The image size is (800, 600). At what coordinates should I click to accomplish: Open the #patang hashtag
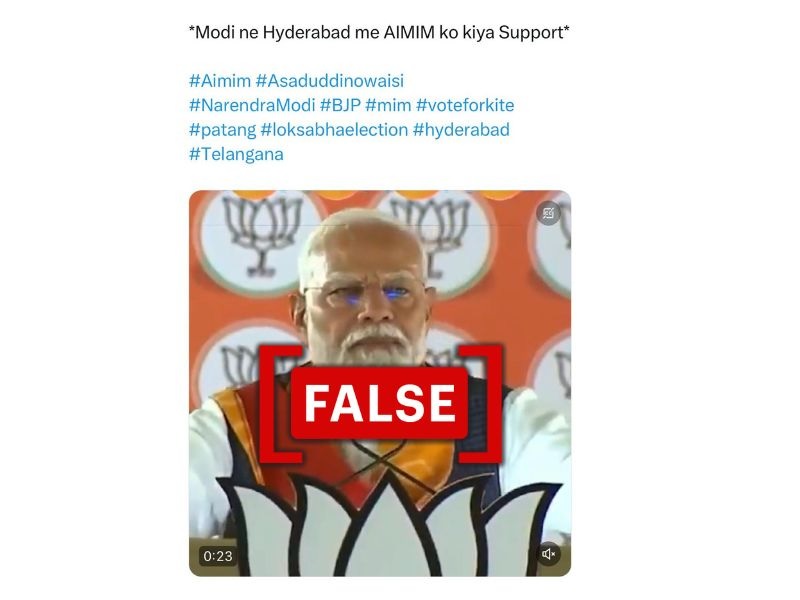coord(222,130)
